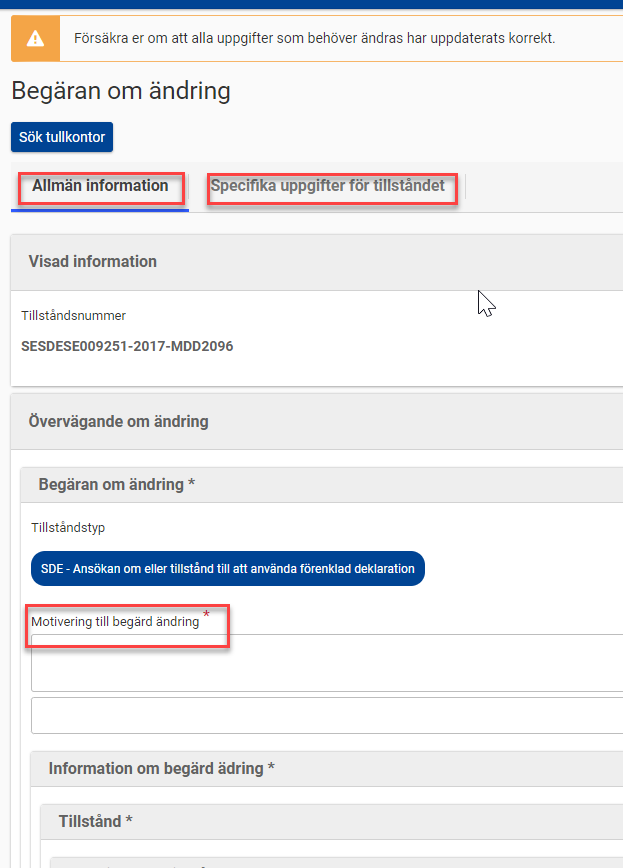Click the orange warning triangle icon
623x868 pixels.
[x=35, y=38]
